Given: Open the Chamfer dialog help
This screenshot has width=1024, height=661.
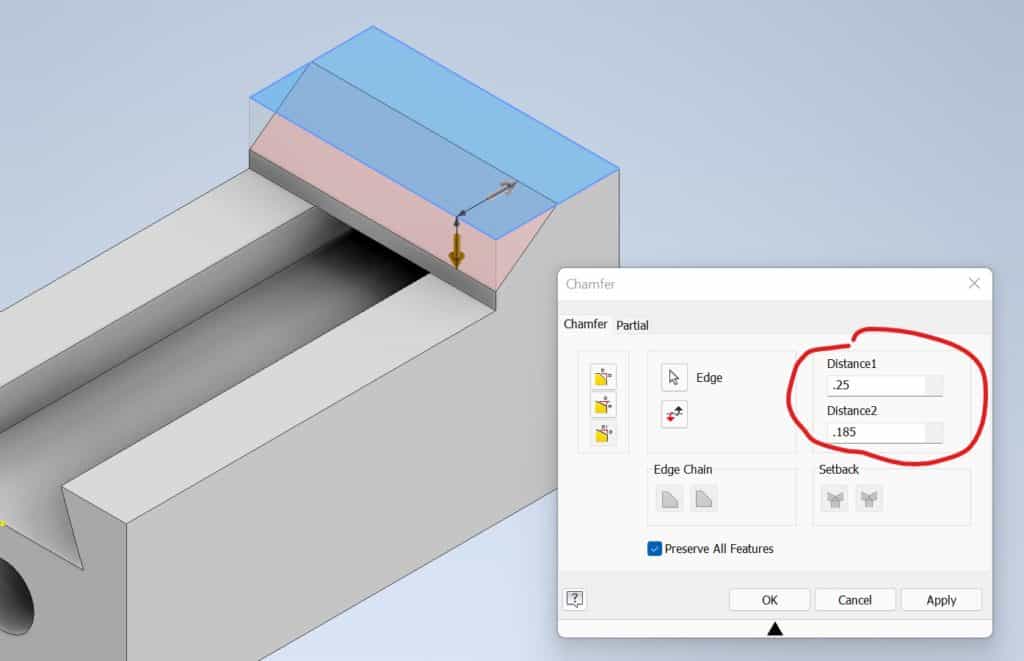Looking at the screenshot, I should [x=575, y=599].
